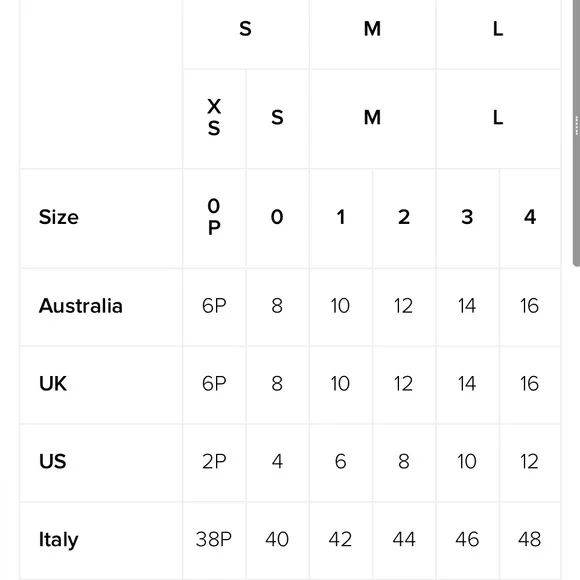Click the vertical scrollbar handle on the right edge
This screenshot has width=580, height=580.
[x=577, y=133]
